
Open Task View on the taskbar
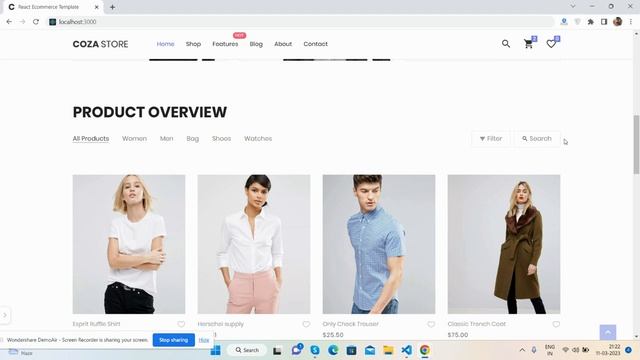click(x=277, y=350)
